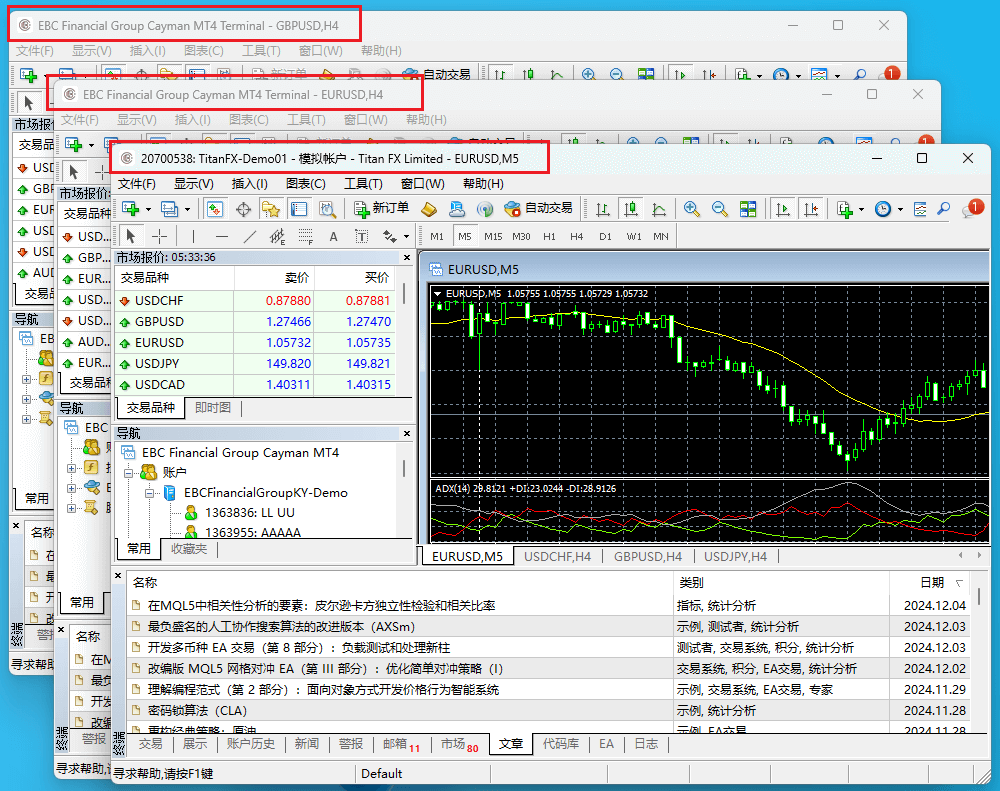The image size is (1000, 791).
Task: Open Data Window crosshair-circle icon
Action: (x=243, y=209)
